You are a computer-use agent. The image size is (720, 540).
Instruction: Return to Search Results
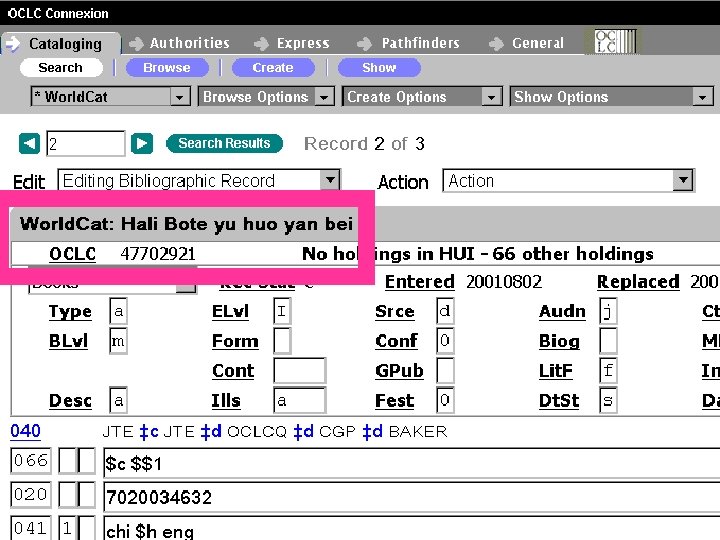[x=224, y=143]
